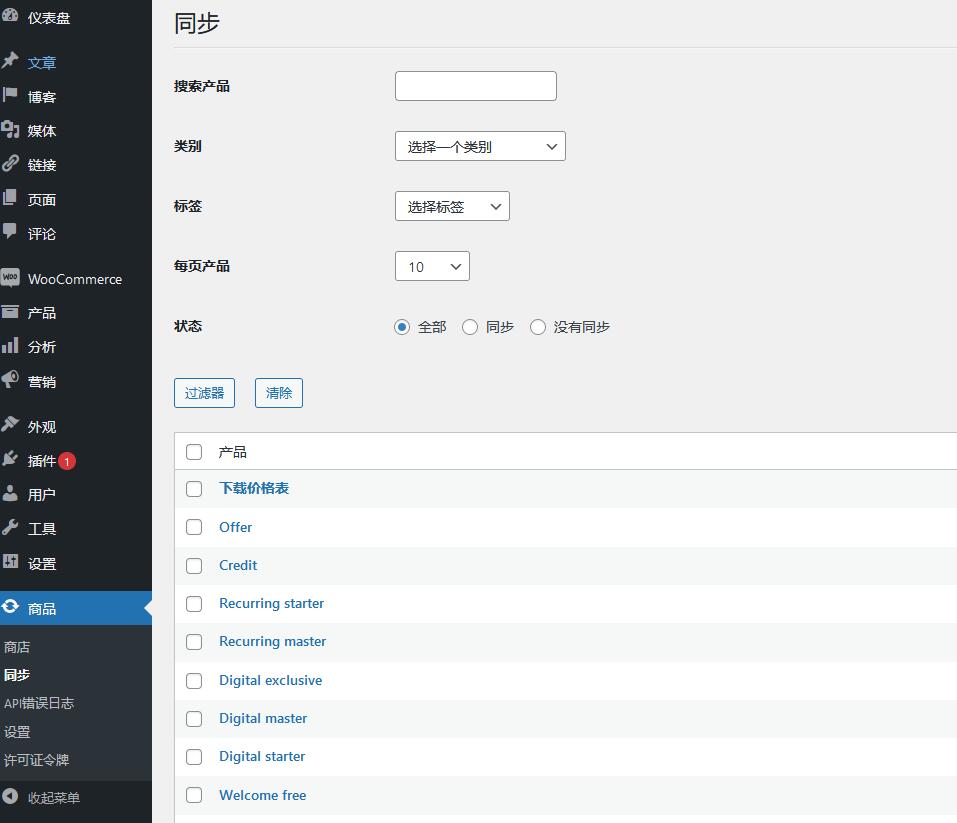Open the WooCommerce menu

(76, 278)
